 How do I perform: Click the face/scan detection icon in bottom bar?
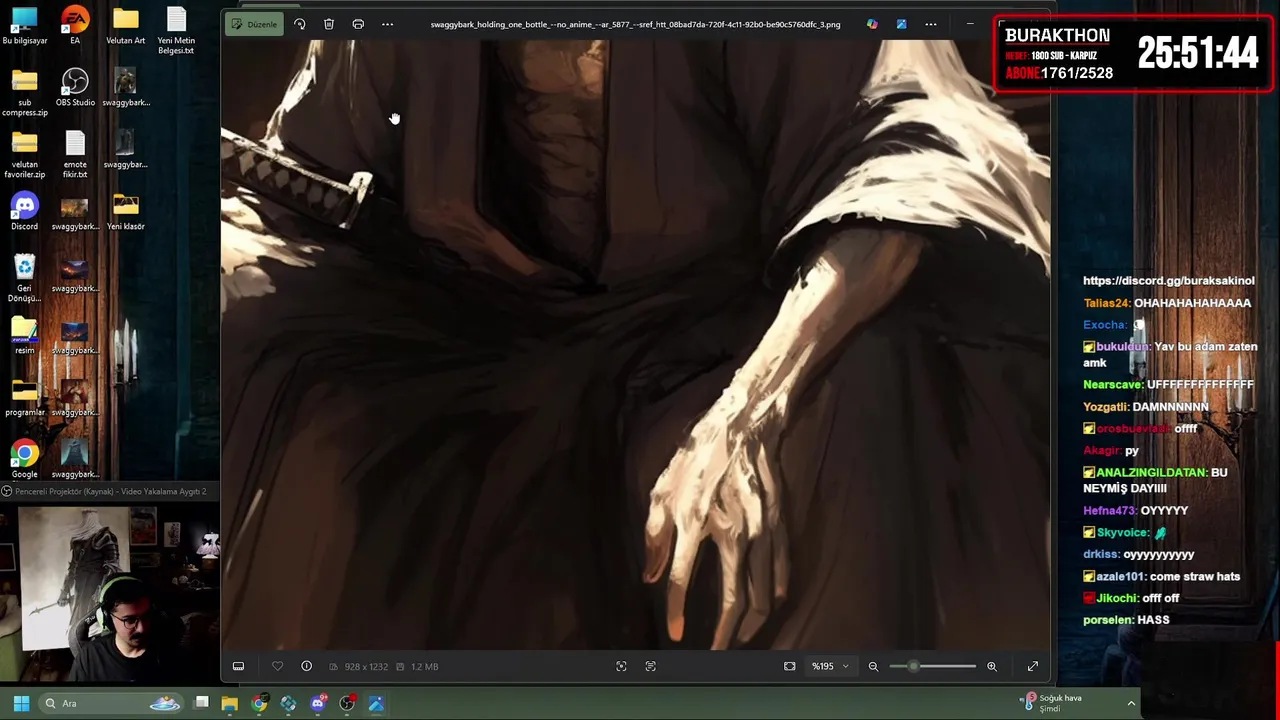click(x=621, y=666)
